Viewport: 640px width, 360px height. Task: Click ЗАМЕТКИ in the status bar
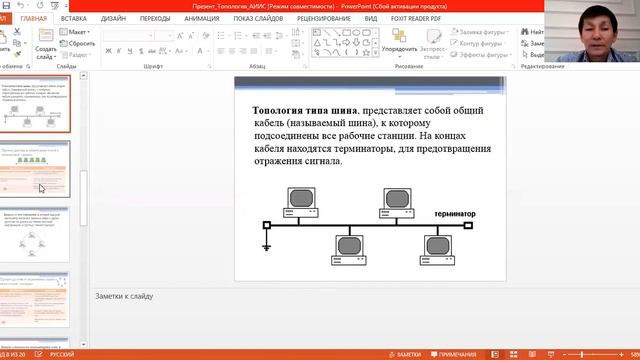[404, 354]
